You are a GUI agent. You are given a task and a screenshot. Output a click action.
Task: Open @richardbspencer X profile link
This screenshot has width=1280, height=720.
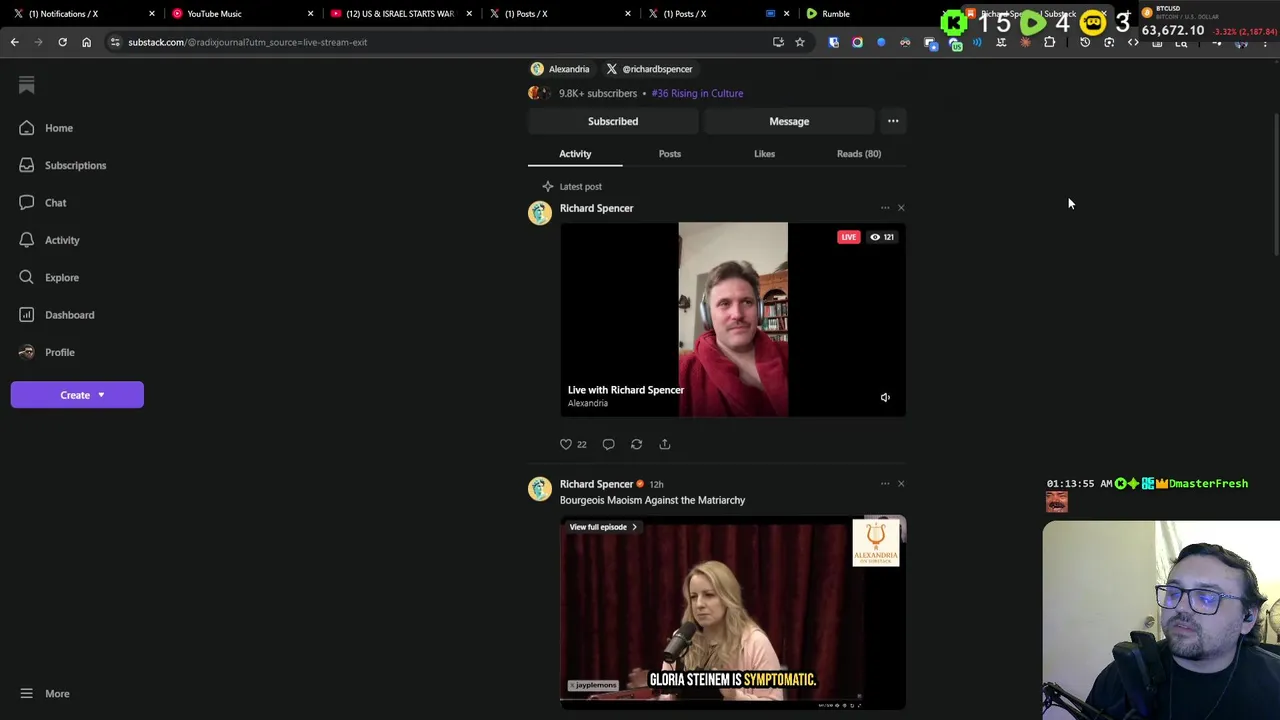coord(649,69)
